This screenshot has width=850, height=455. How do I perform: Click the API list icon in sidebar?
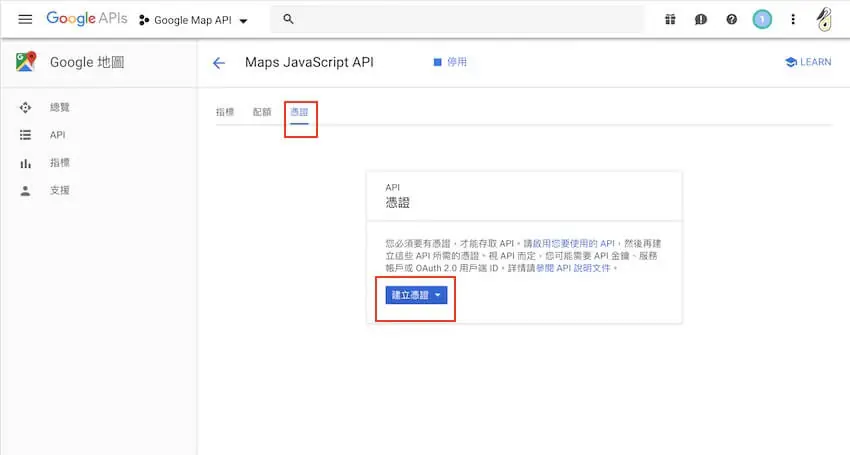[x=25, y=135]
